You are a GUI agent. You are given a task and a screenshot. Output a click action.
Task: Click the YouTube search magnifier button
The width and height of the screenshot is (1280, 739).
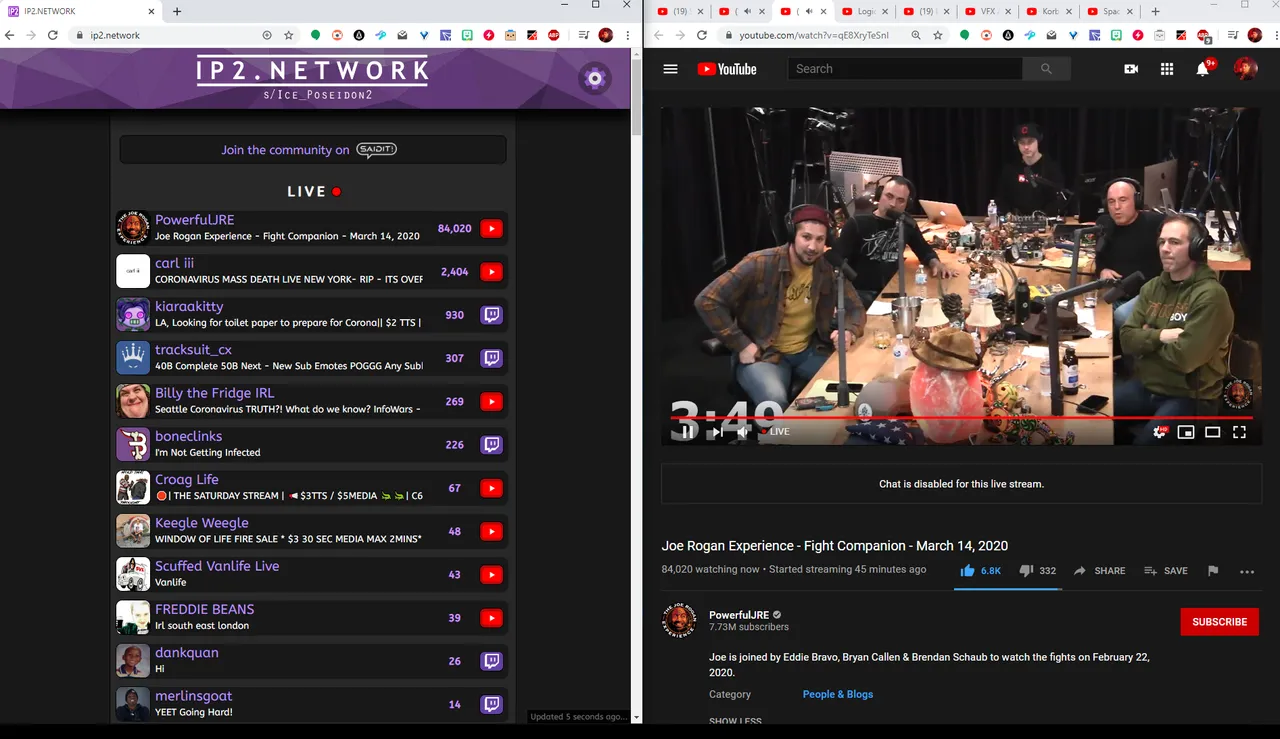coord(1046,69)
